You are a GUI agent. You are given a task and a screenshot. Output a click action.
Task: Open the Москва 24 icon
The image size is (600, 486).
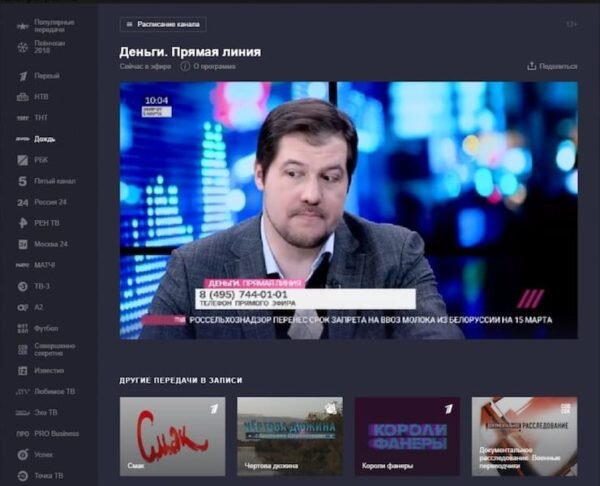pyautogui.click(x=23, y=244)
